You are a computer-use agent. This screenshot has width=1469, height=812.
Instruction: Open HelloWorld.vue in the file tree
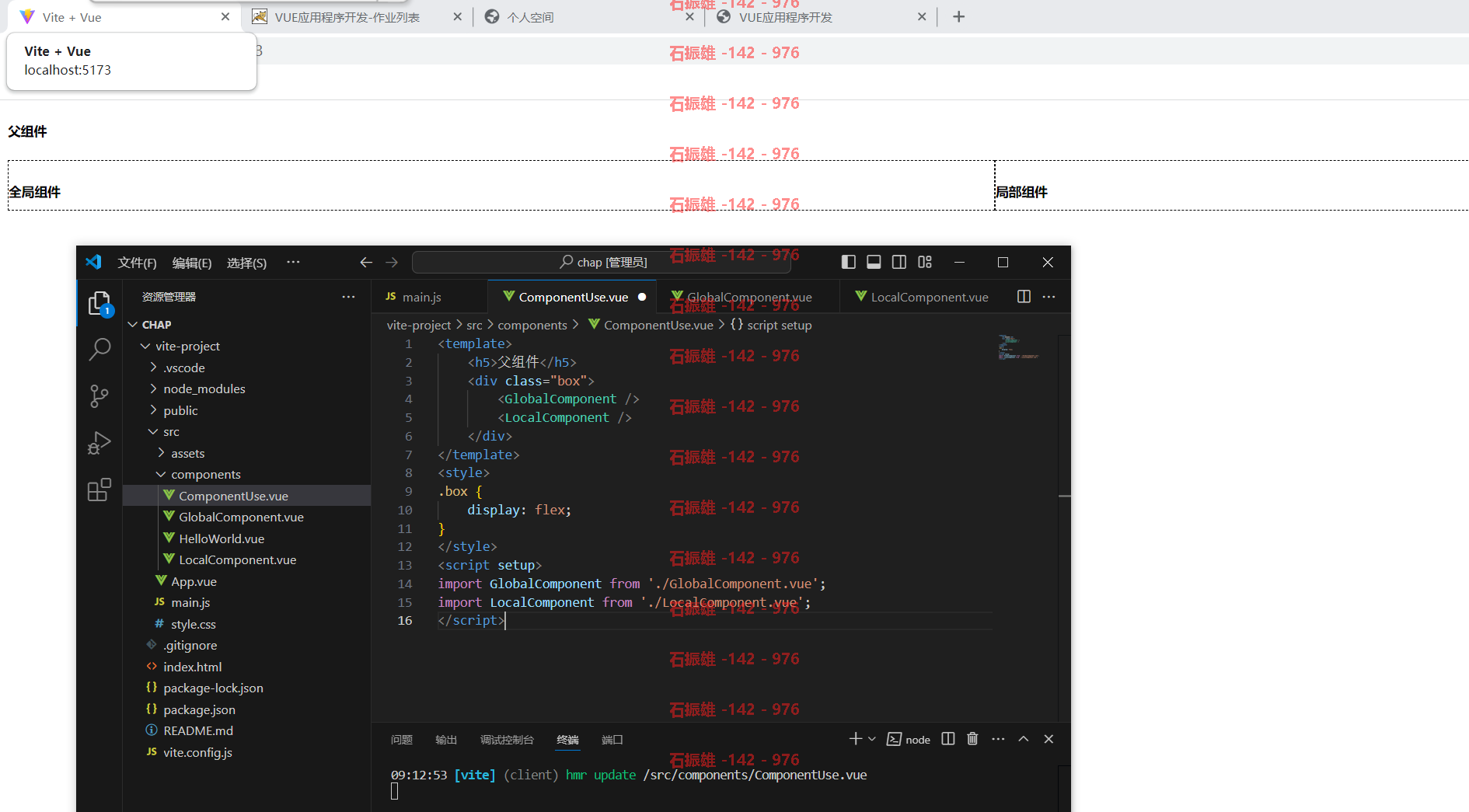coord(246,538)
